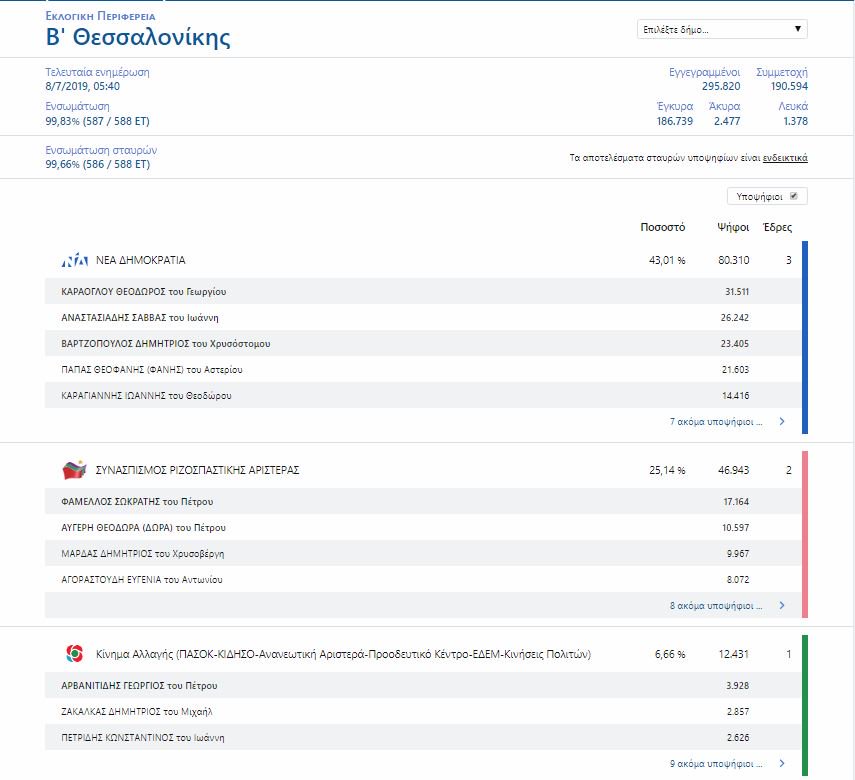This screenshot has width=855, height=780.
Task: Click ΚΑΡΑΟΓΛΟΥ vote count 31.511
Action: 737,292
